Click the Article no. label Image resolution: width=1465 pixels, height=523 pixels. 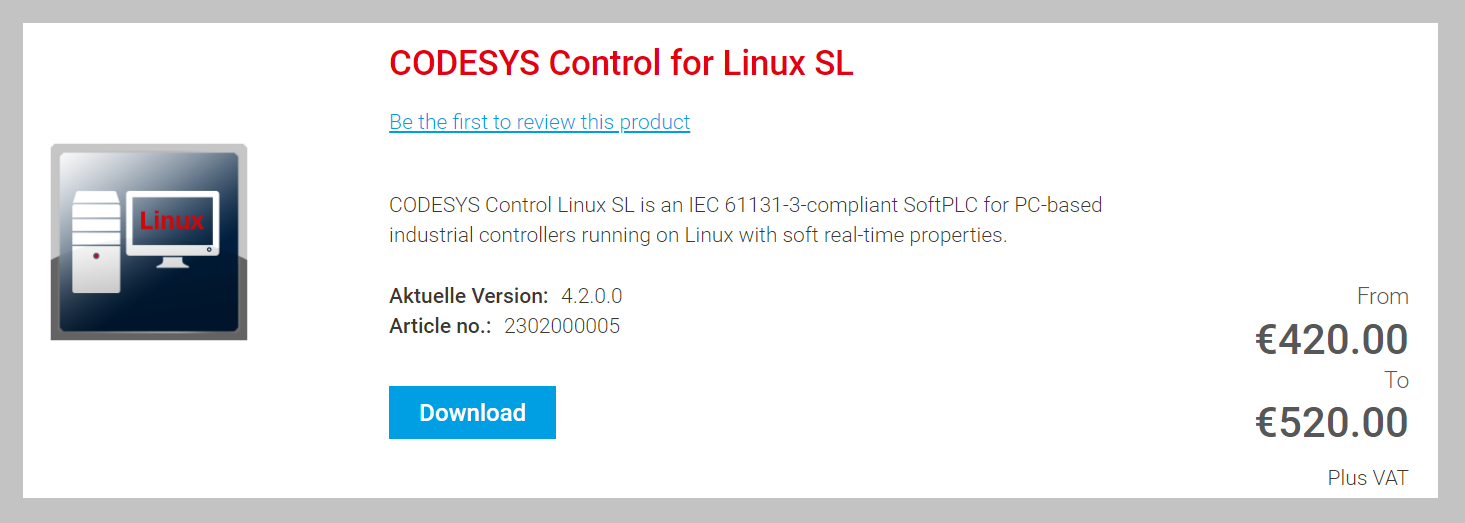coord(440,326)
